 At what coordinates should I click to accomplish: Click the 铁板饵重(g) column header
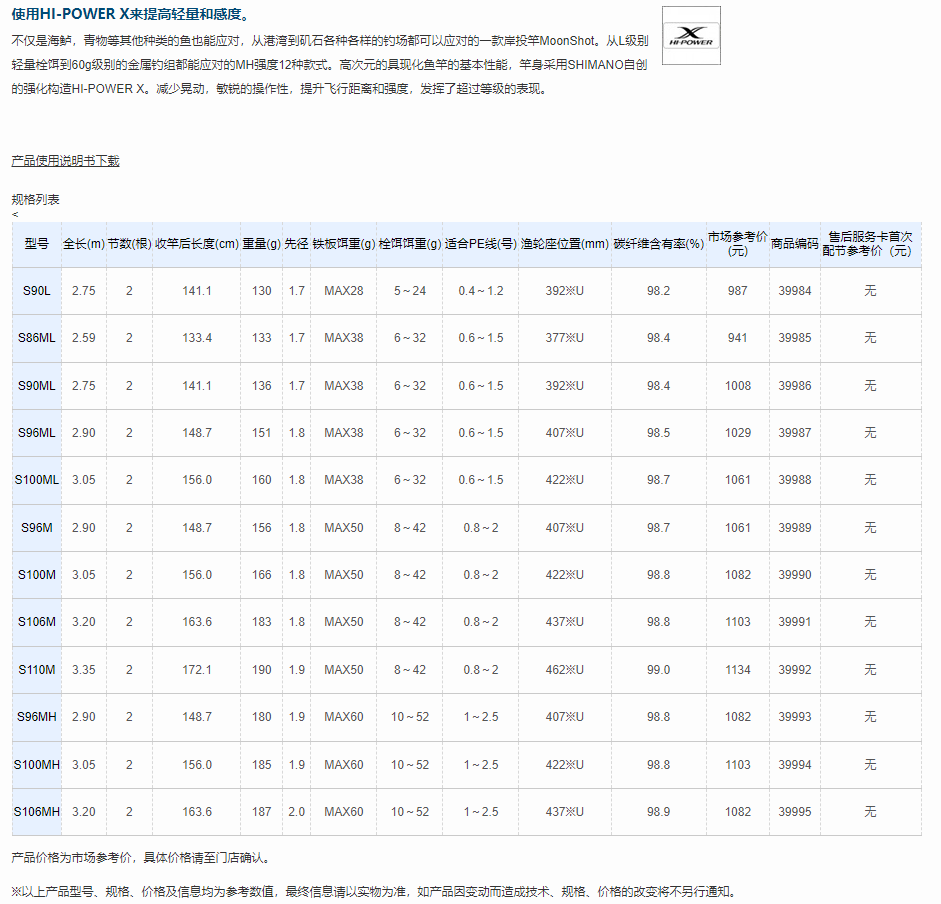point(344,244)
